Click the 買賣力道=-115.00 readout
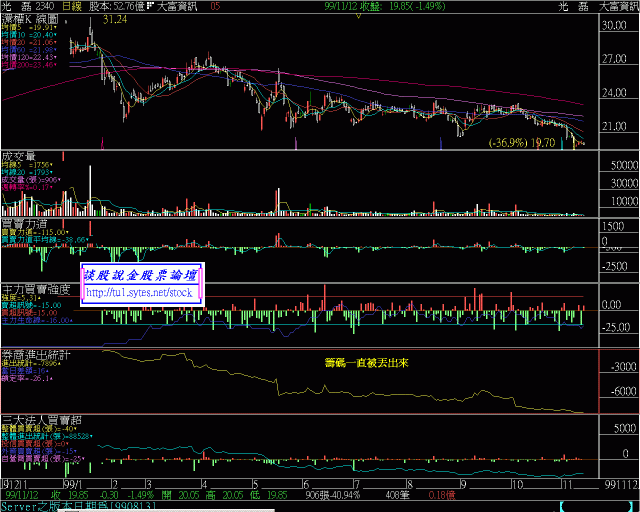 point(34,232)
